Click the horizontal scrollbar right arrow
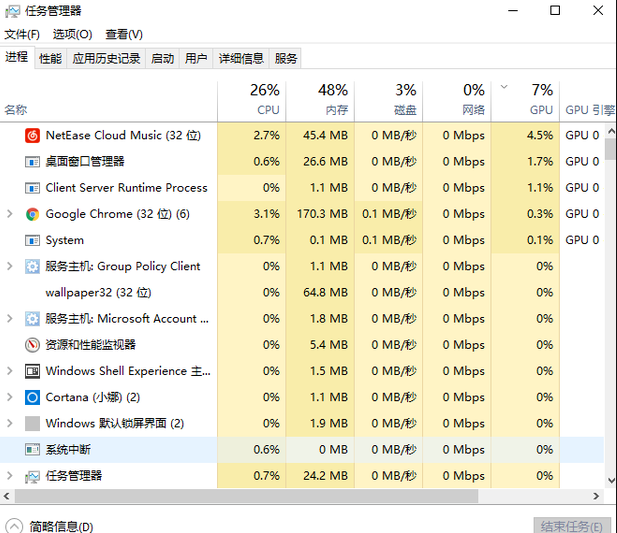 coord(596,496)
